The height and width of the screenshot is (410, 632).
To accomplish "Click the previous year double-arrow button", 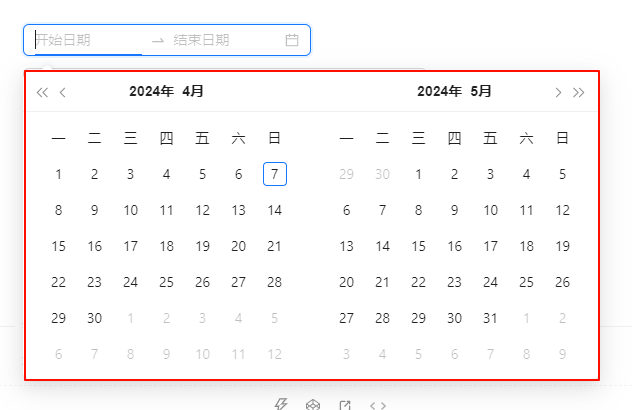I will (x=42, y=93).
